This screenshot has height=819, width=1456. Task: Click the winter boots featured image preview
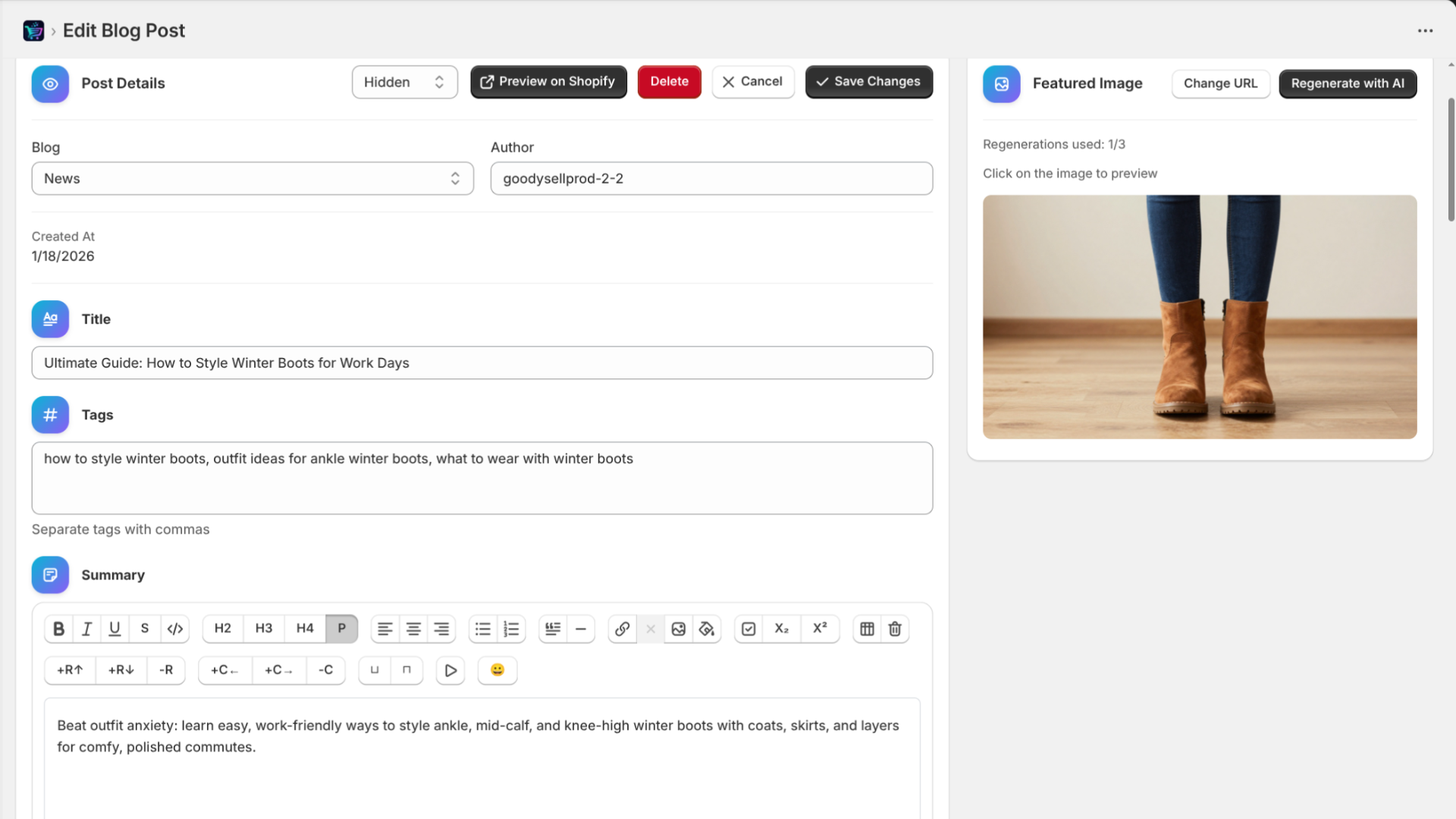[x=1200, y=317]
